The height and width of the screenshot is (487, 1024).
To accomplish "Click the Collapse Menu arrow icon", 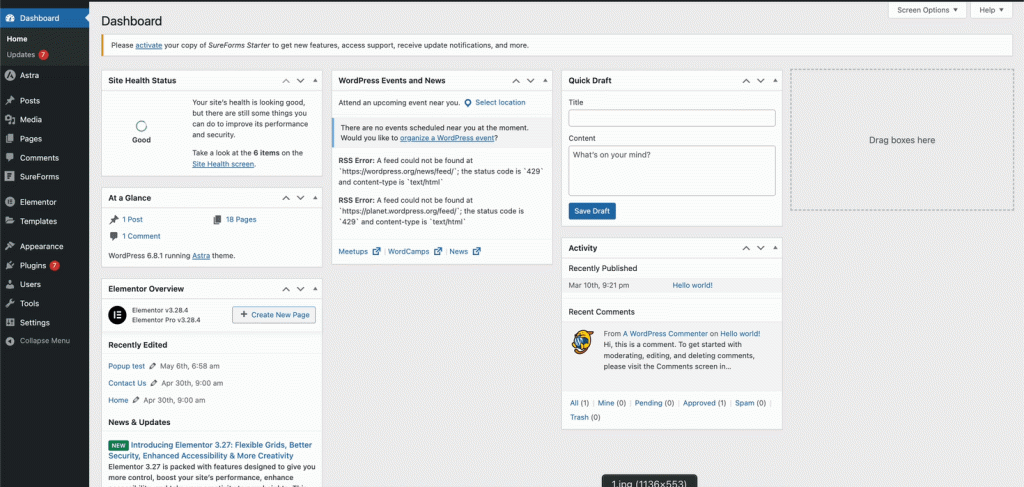I will tap(10, 341).
